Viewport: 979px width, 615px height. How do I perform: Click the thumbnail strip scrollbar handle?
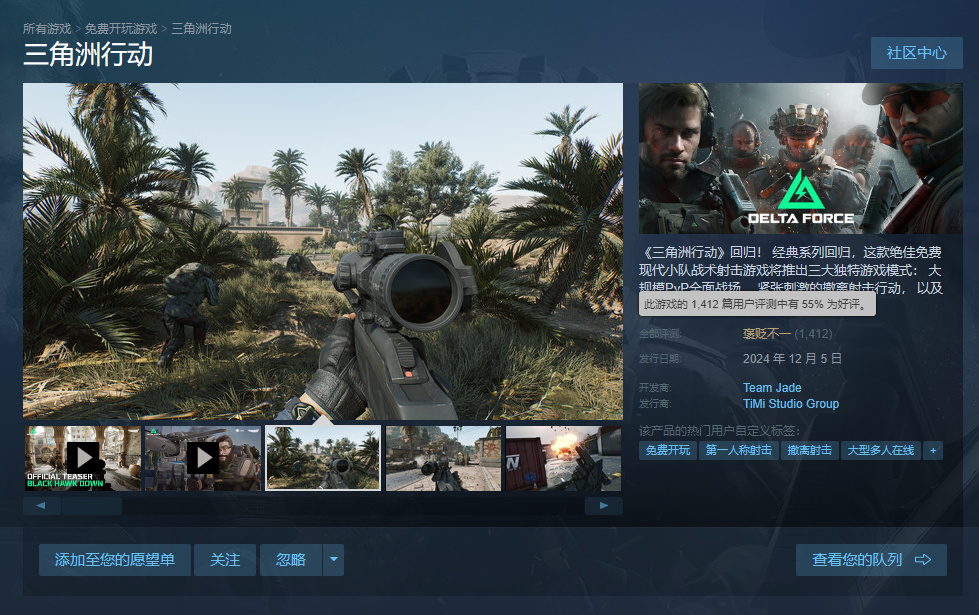[x=91, y=506]
